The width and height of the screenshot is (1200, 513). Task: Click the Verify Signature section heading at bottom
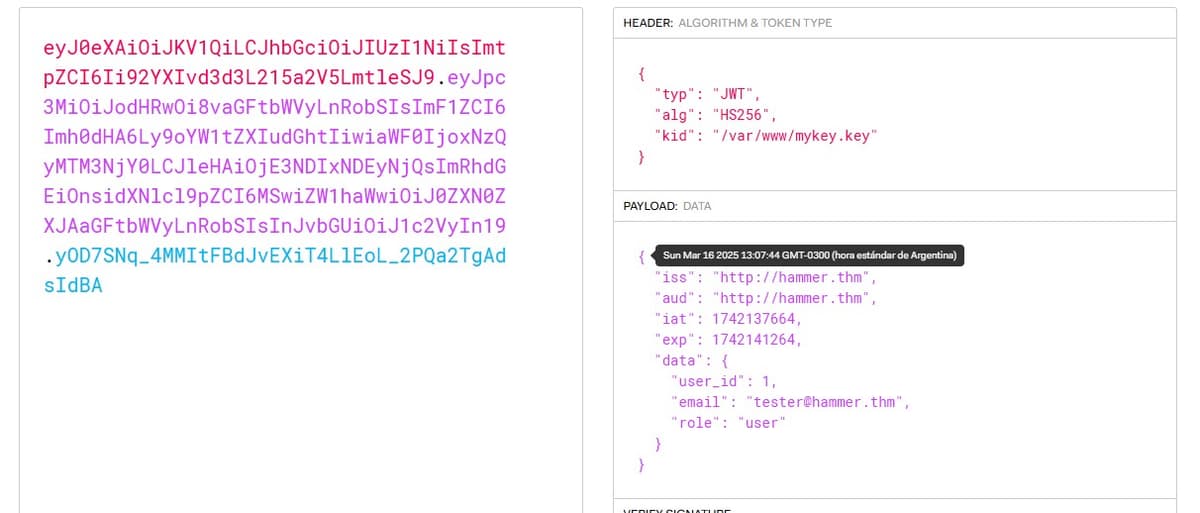(676, 509)
